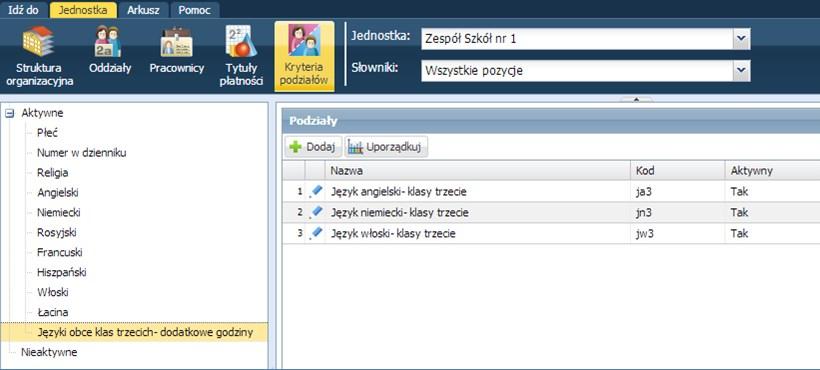This screenshot has width=820, height=370.
Task: Select Języki obce klas trzecich- dodatkowe godziny
Action: tap(145, 332)
